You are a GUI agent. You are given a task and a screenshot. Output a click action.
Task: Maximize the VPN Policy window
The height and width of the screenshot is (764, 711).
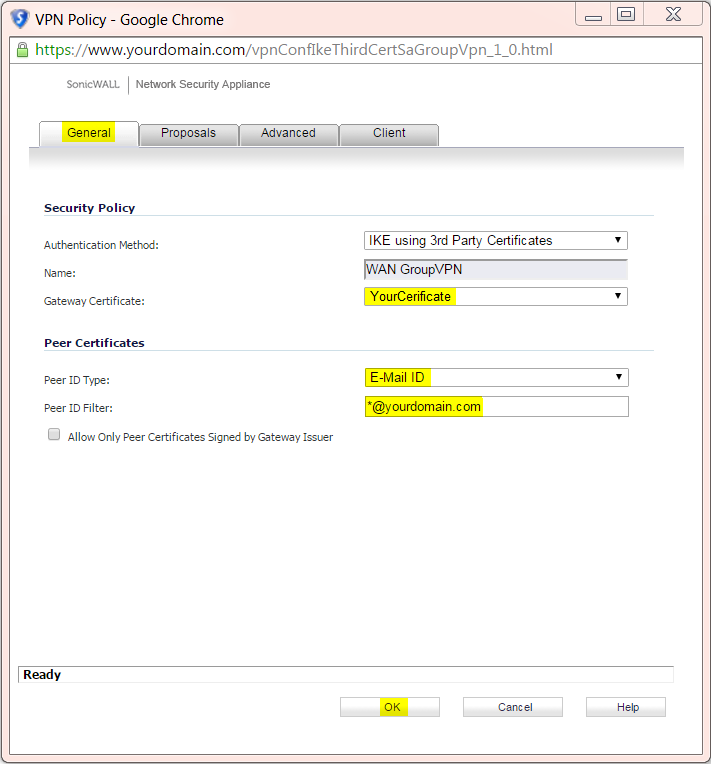[626, 15]
